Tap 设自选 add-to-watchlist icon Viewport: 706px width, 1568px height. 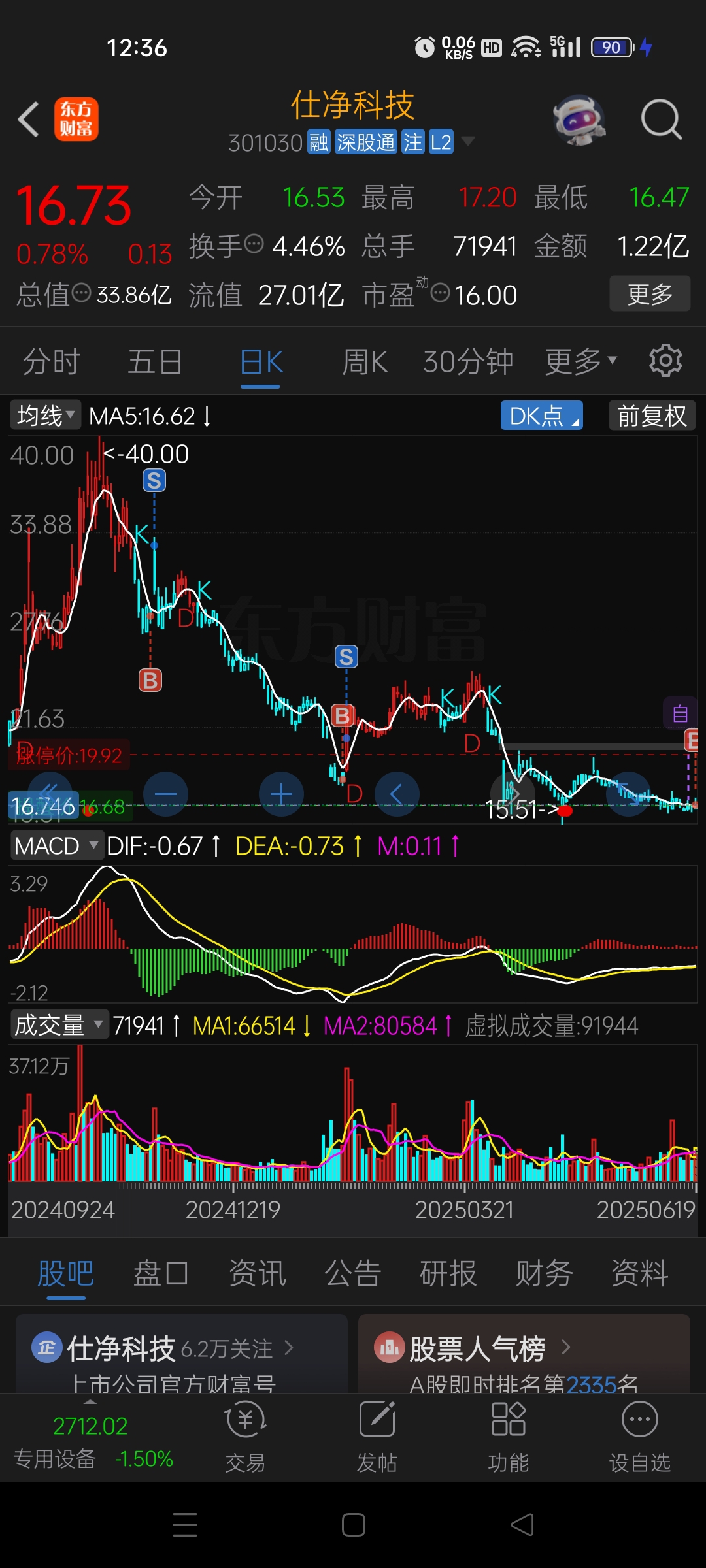[640, 1437]
